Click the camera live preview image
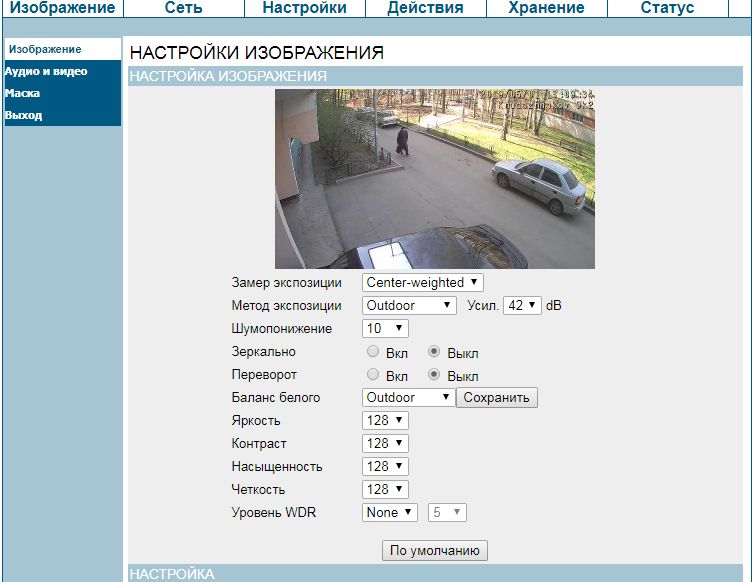This screenshot has height=582, width=755. (x=434, y=179)
